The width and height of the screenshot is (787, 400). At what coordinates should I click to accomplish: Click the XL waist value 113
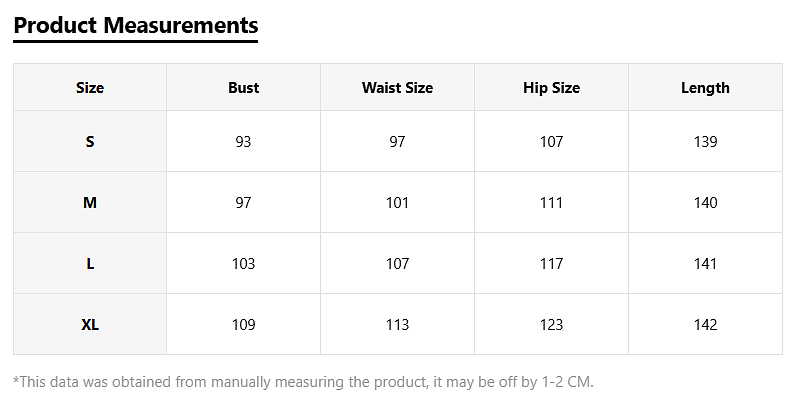397,325
